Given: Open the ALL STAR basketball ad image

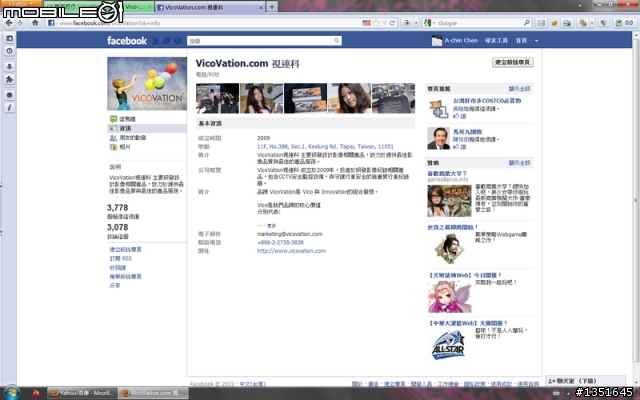Looking at the screenshot, I should pos(449,345).
